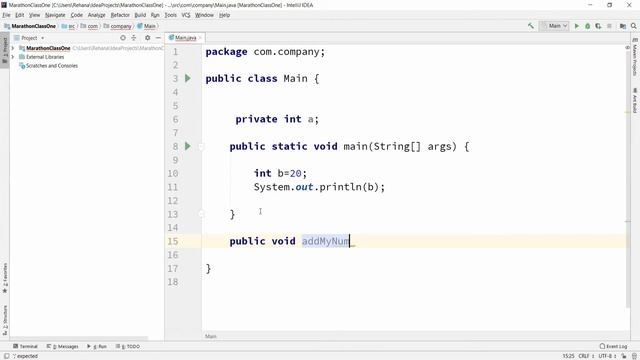Open the Analyze menu
640x360 pixels.
pos(96,15)
